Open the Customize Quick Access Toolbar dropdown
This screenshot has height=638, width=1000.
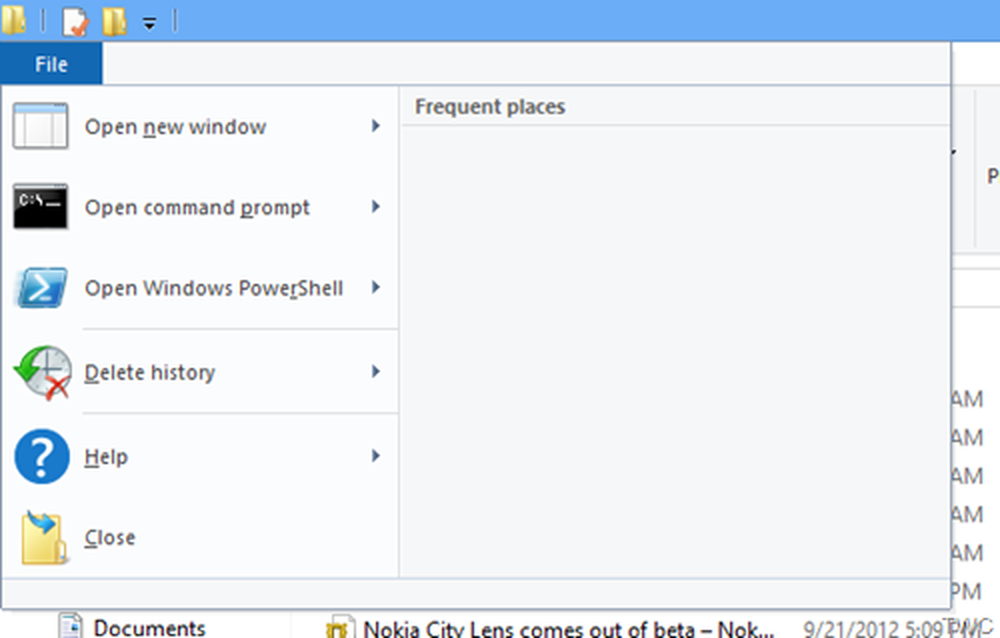point(149,22)
